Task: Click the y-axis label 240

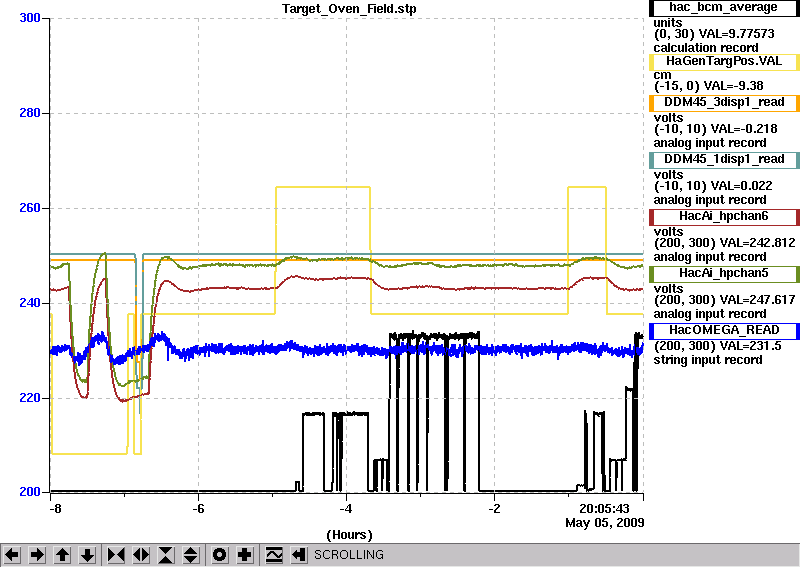Action: pyautogui.click(x=30, y=303)
